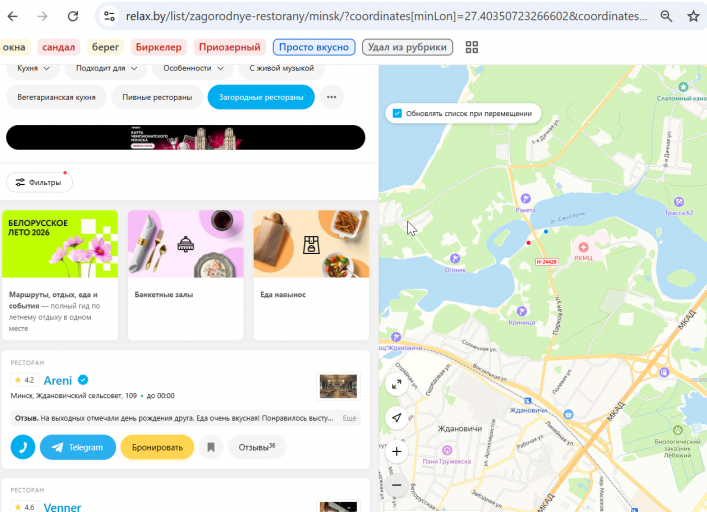Image resolution: width=707 pixels, height=512 pixels.
Task: Click the 'Ракета' map marker
Action: tap(526, 198)
